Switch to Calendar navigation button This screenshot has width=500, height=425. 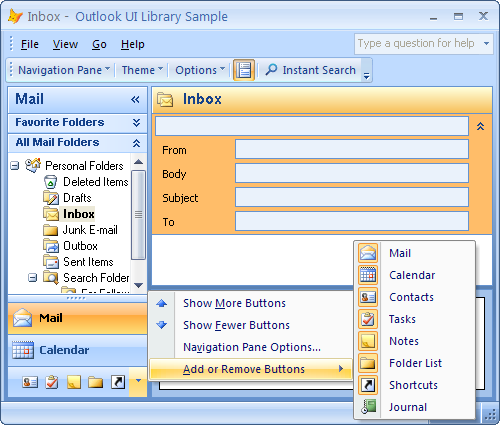77,350
